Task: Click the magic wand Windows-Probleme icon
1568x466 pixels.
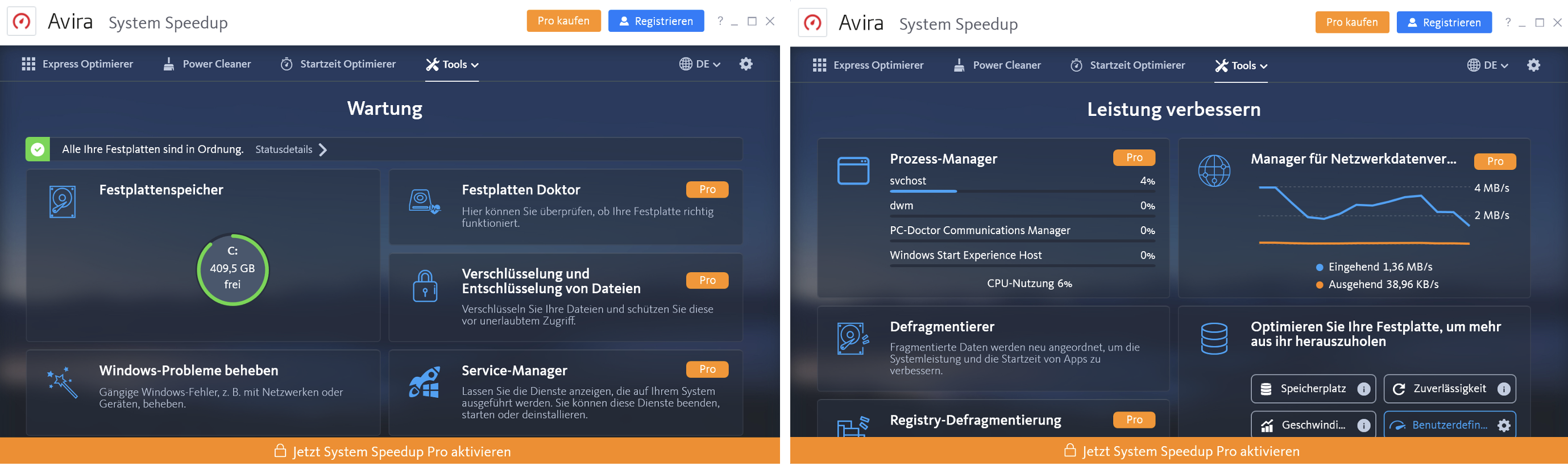Action: click(62, 382)
